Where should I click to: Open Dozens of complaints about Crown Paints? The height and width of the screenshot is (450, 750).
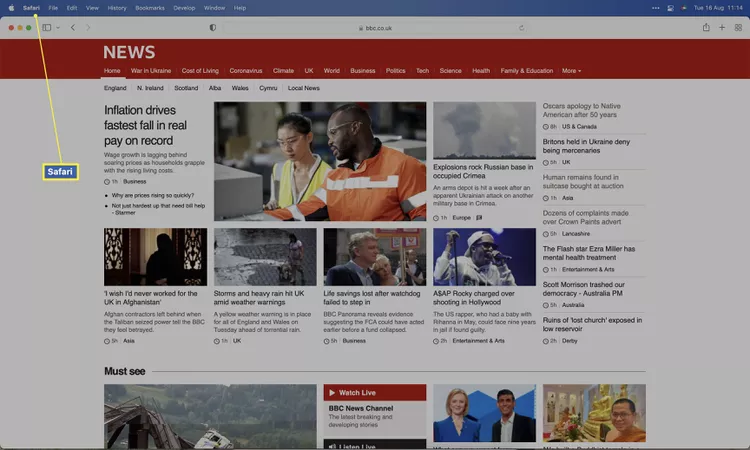[585, 217]
